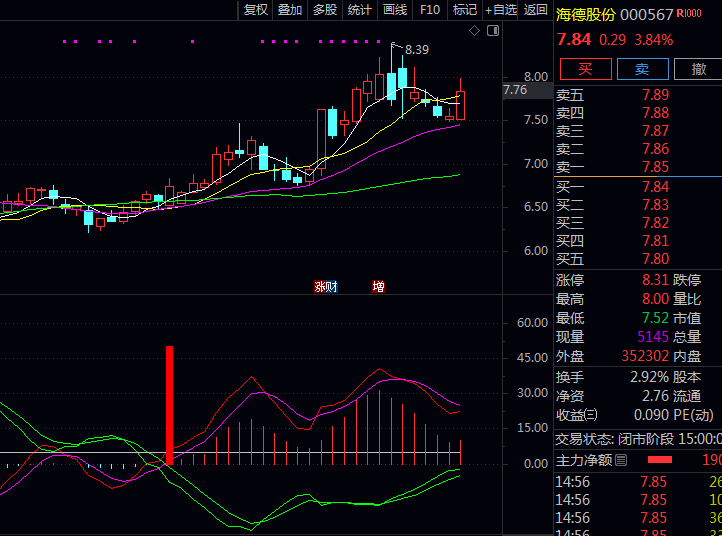This screenshot has height=536, width=722.
Task: Click the 增 event marker on chart
Action: point(378,287)
